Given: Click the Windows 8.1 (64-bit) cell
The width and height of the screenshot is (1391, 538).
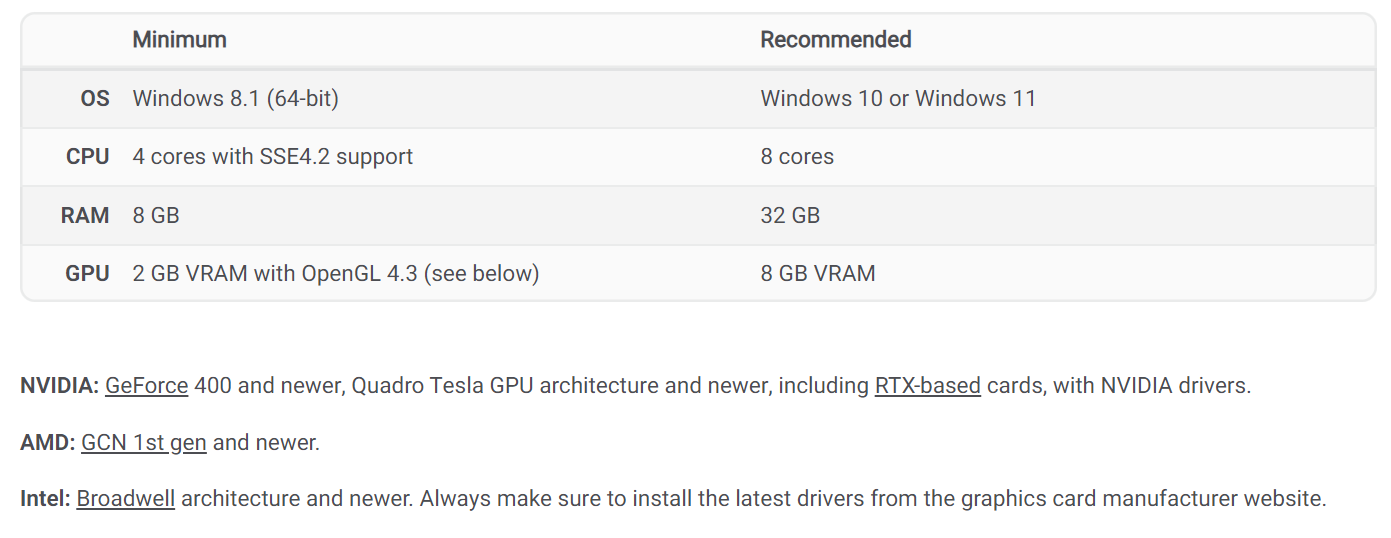Looking at the screenshot, I should pos(235,98).
